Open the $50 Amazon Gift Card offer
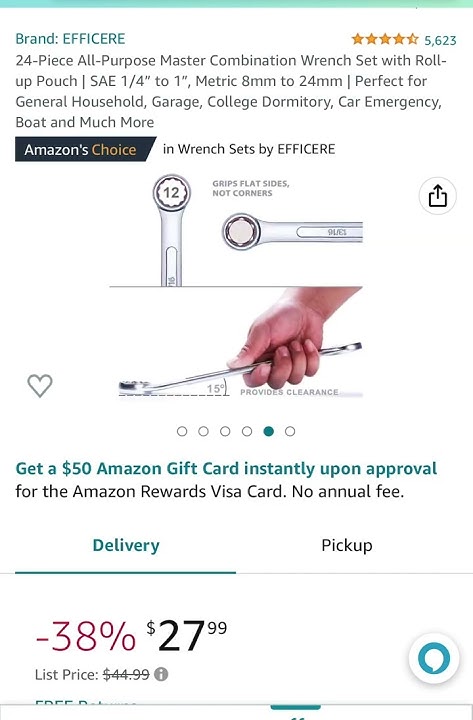The width and height of the screenshot is (473, 720). click(x=226, y=468)
